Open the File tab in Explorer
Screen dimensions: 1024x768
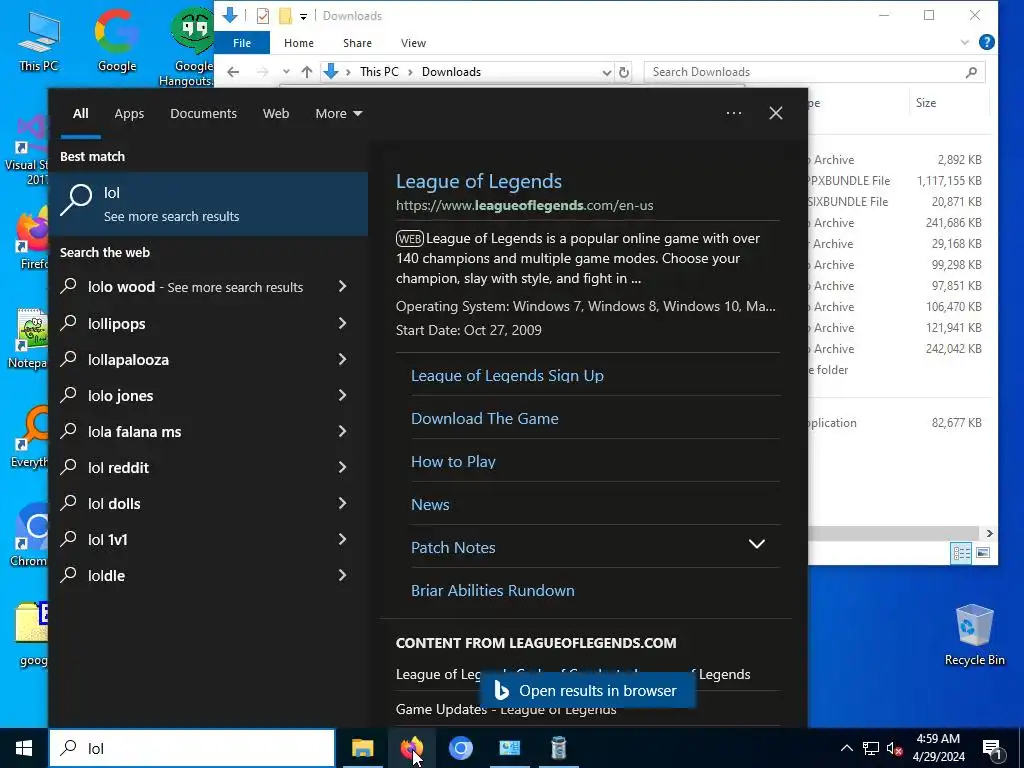[x=242, y=42]
